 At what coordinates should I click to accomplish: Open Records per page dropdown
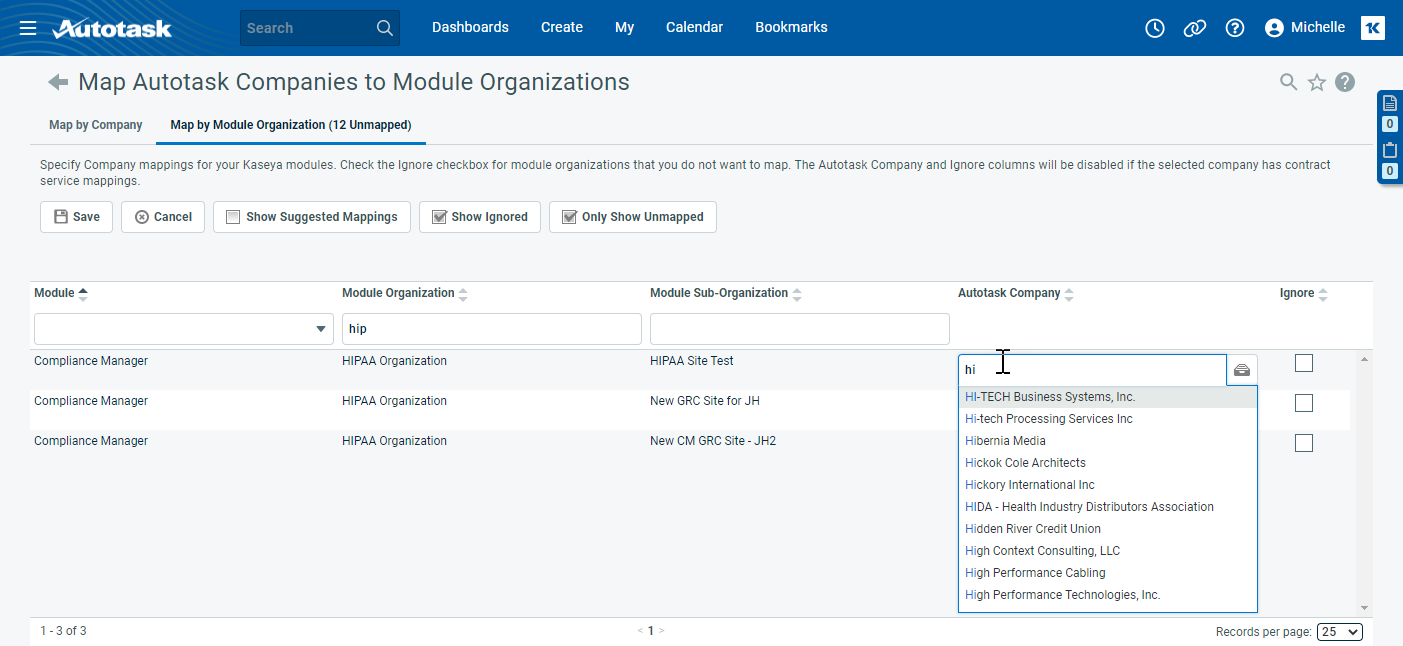point(1340,631)
